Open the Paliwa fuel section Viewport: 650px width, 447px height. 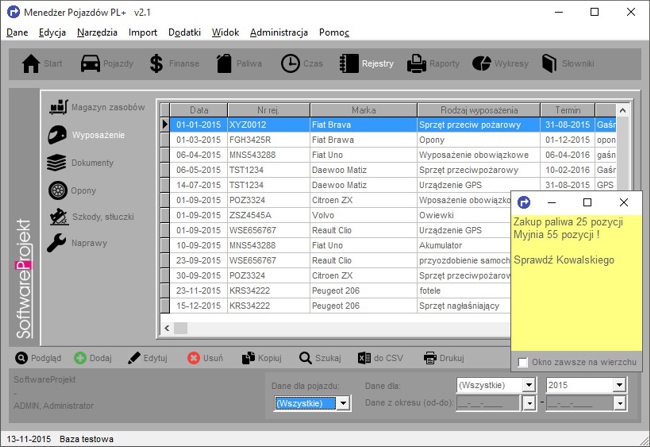[239, 64]
